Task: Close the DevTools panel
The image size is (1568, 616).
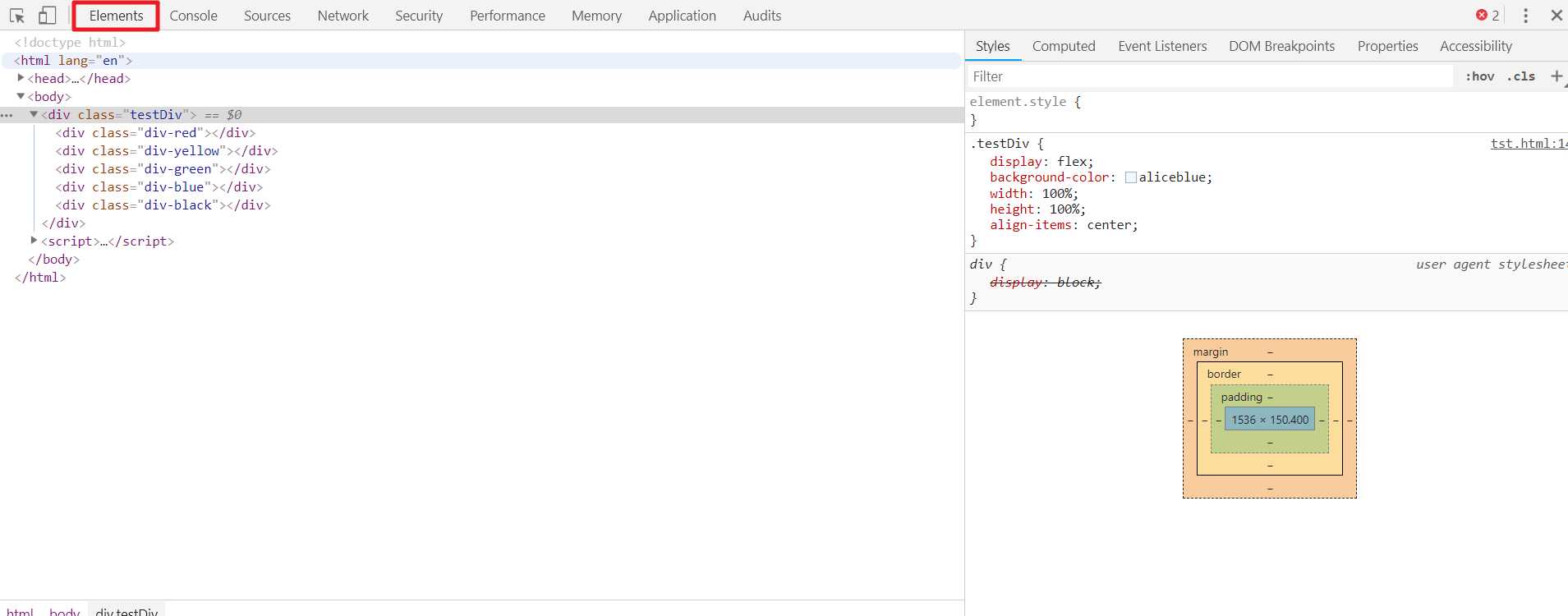Action: 1557,16
